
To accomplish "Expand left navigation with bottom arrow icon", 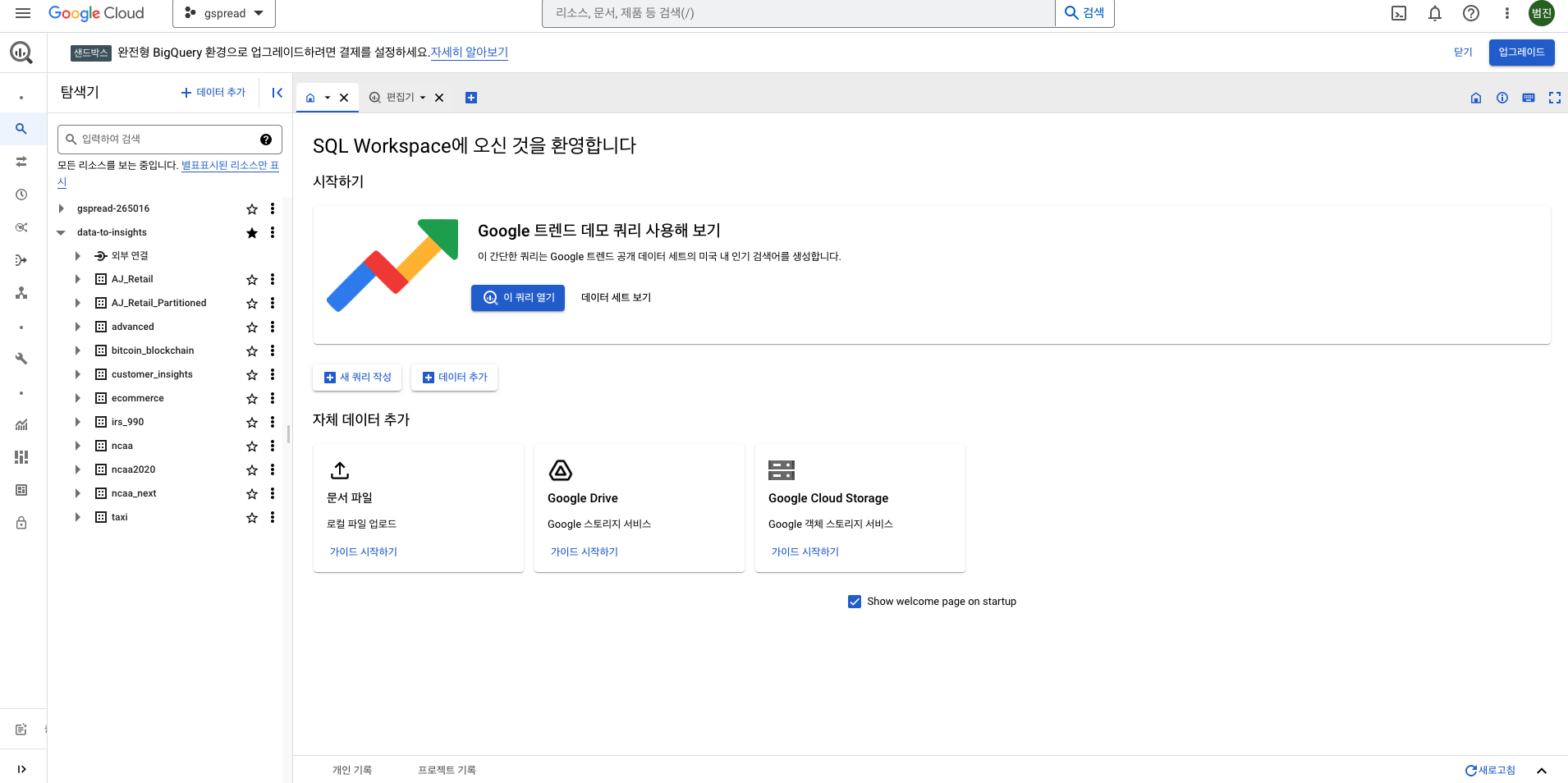I will coord(21,769).
